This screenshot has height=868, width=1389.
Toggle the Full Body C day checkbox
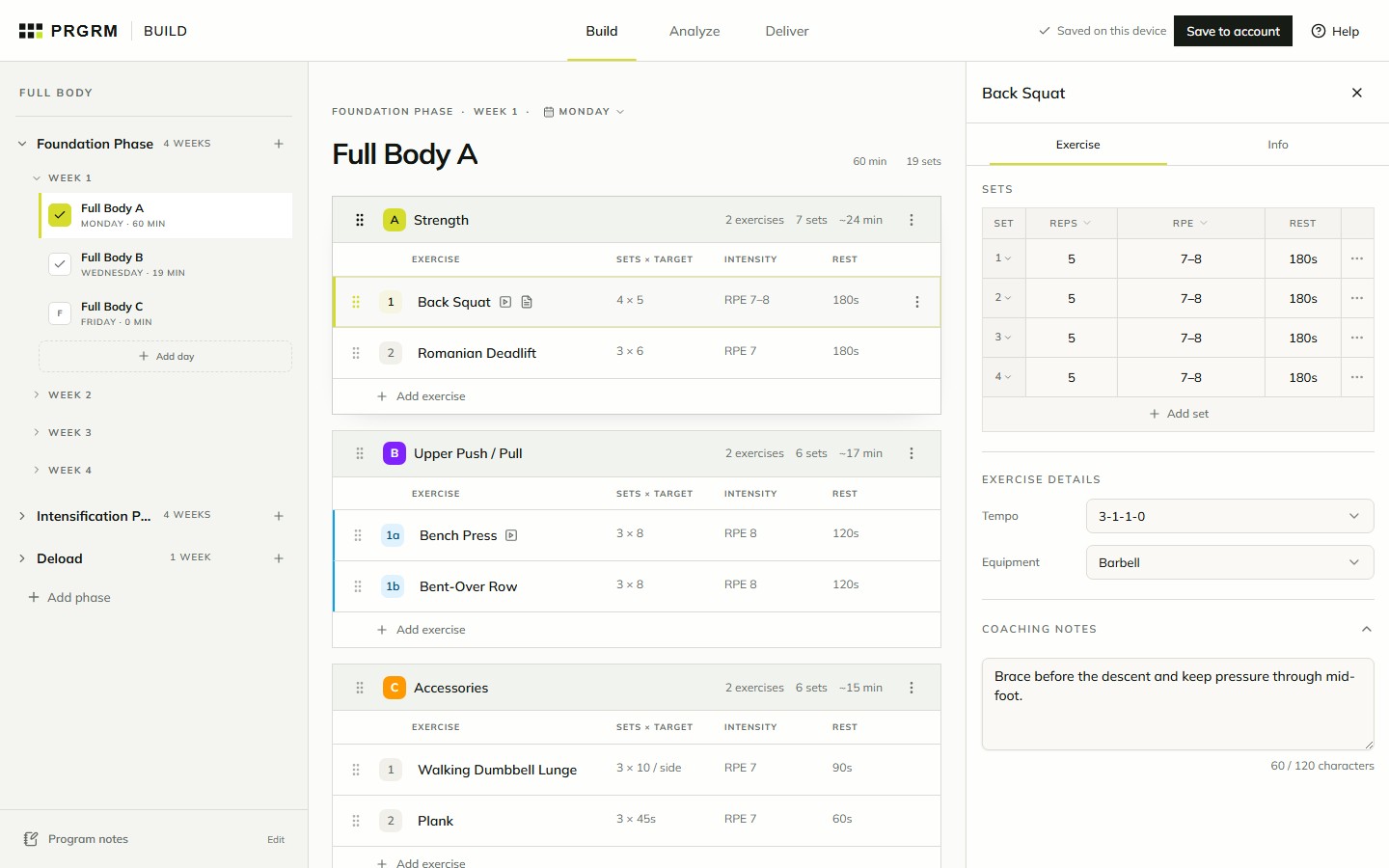60,313
